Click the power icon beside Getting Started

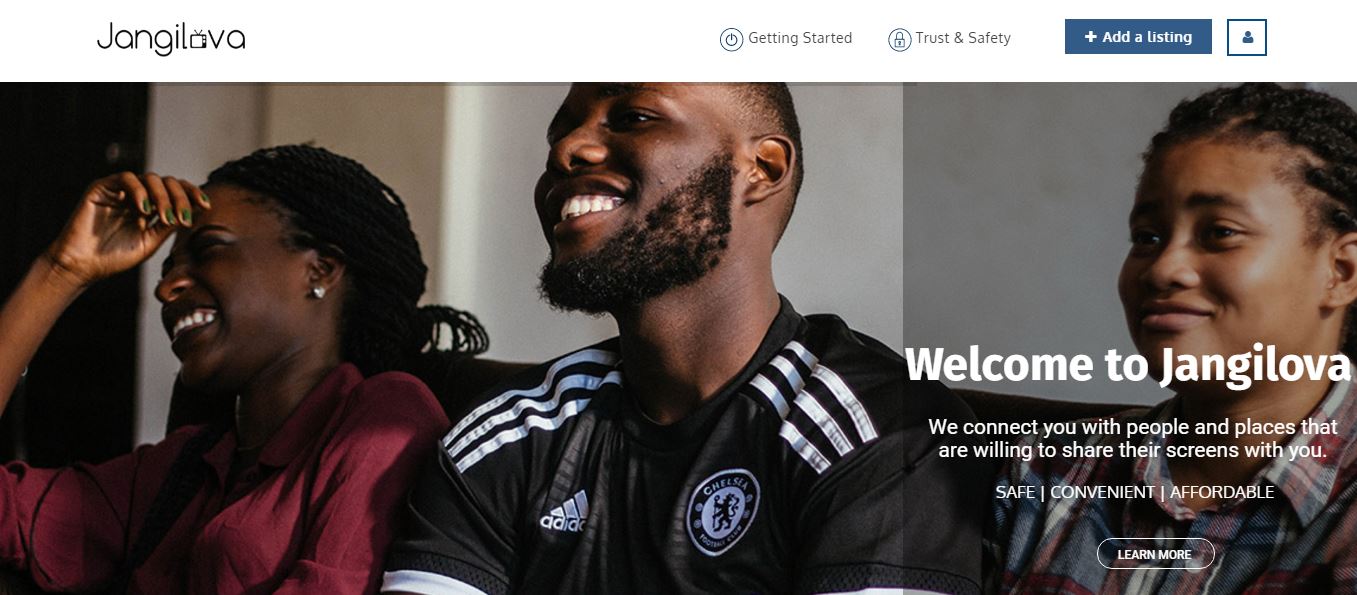pos(731,39)
